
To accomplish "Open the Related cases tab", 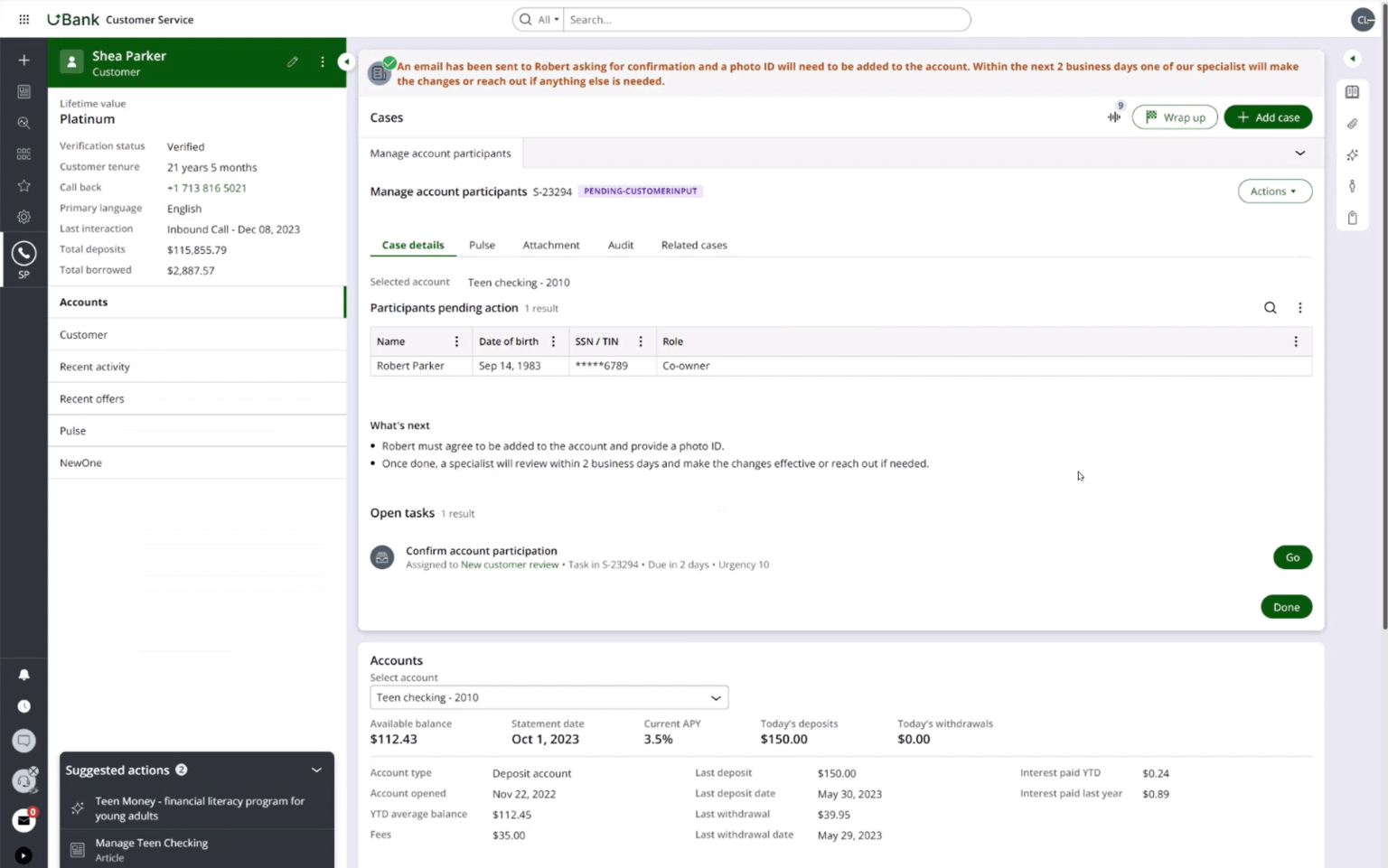I will point(693,245).
